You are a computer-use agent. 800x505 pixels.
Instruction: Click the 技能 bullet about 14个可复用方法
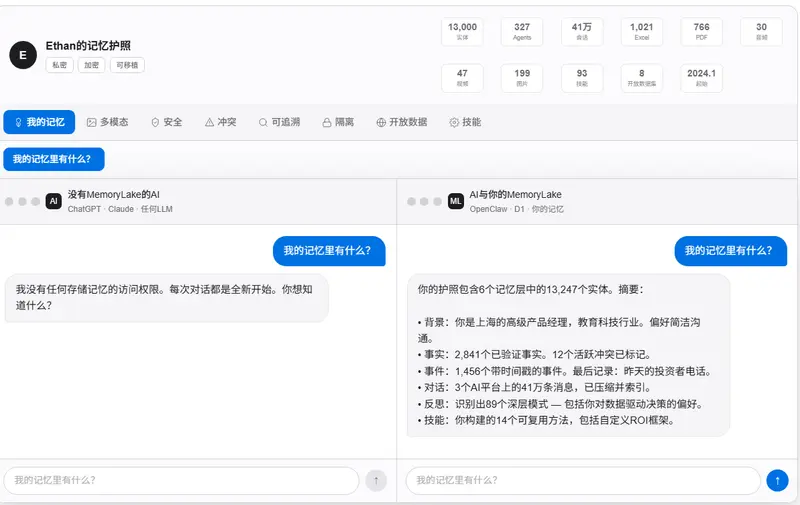click(546, 420)
